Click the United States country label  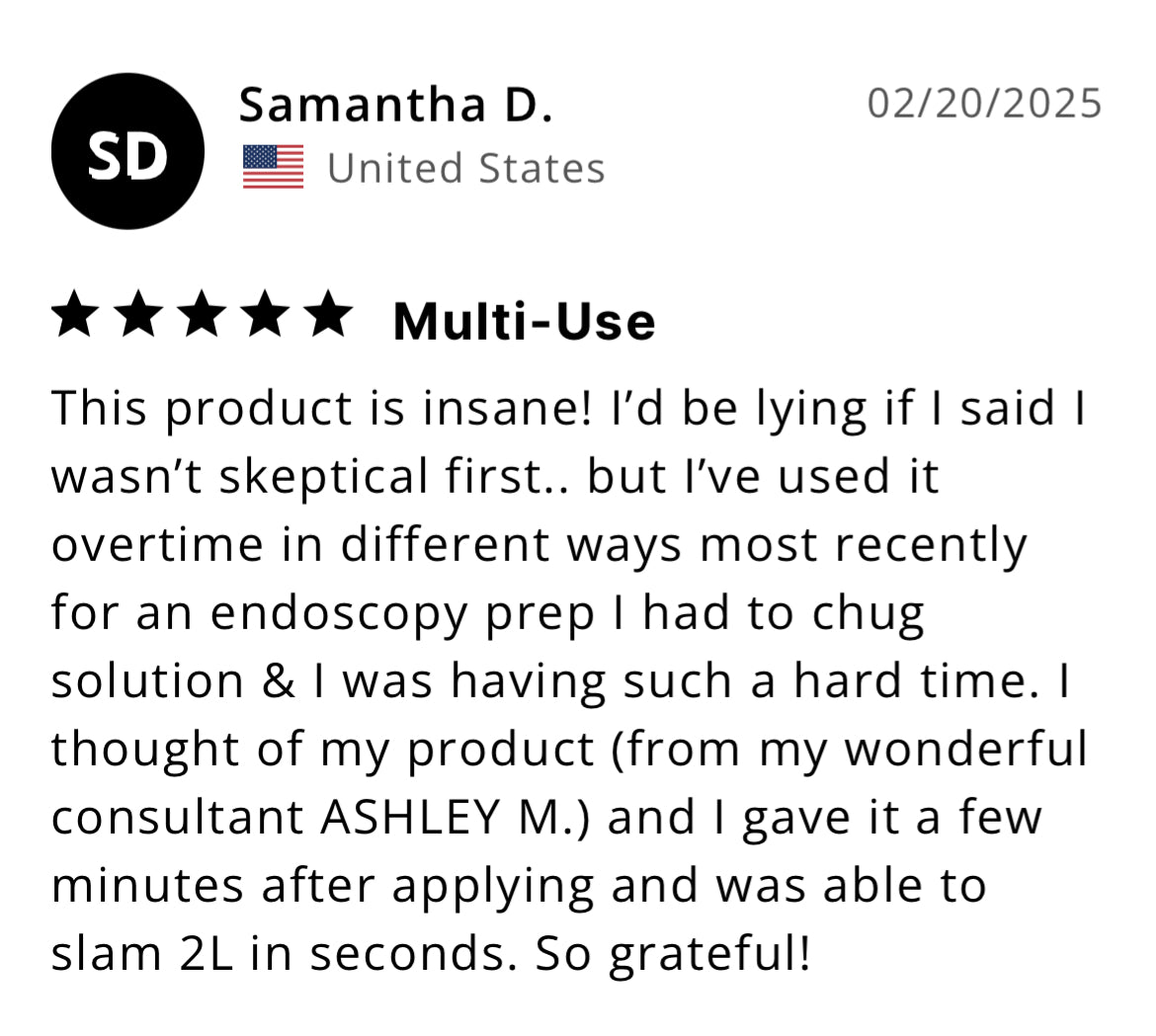point(465,168)
